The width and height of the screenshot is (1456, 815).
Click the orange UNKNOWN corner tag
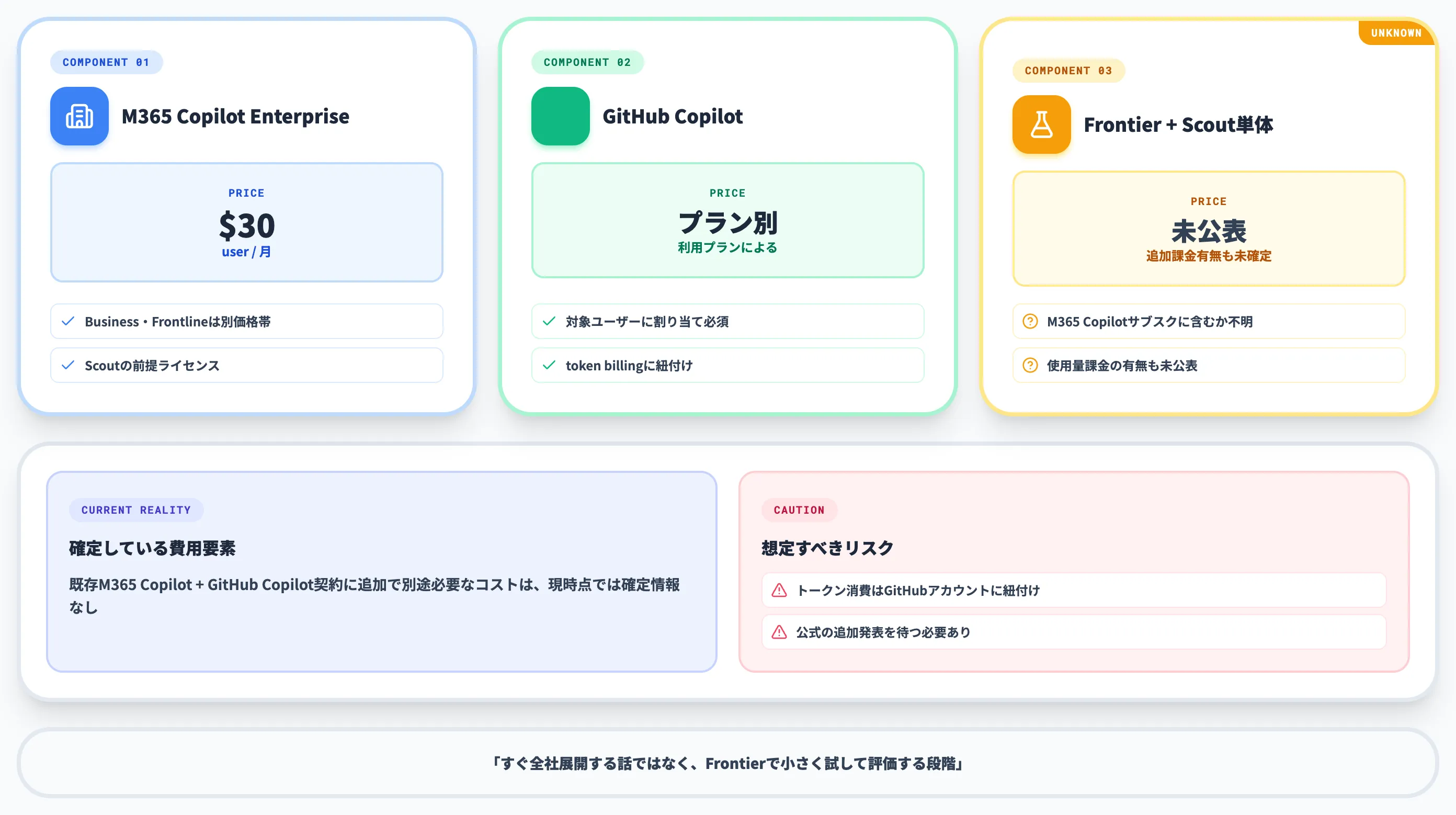click(x=1396, y=33)
